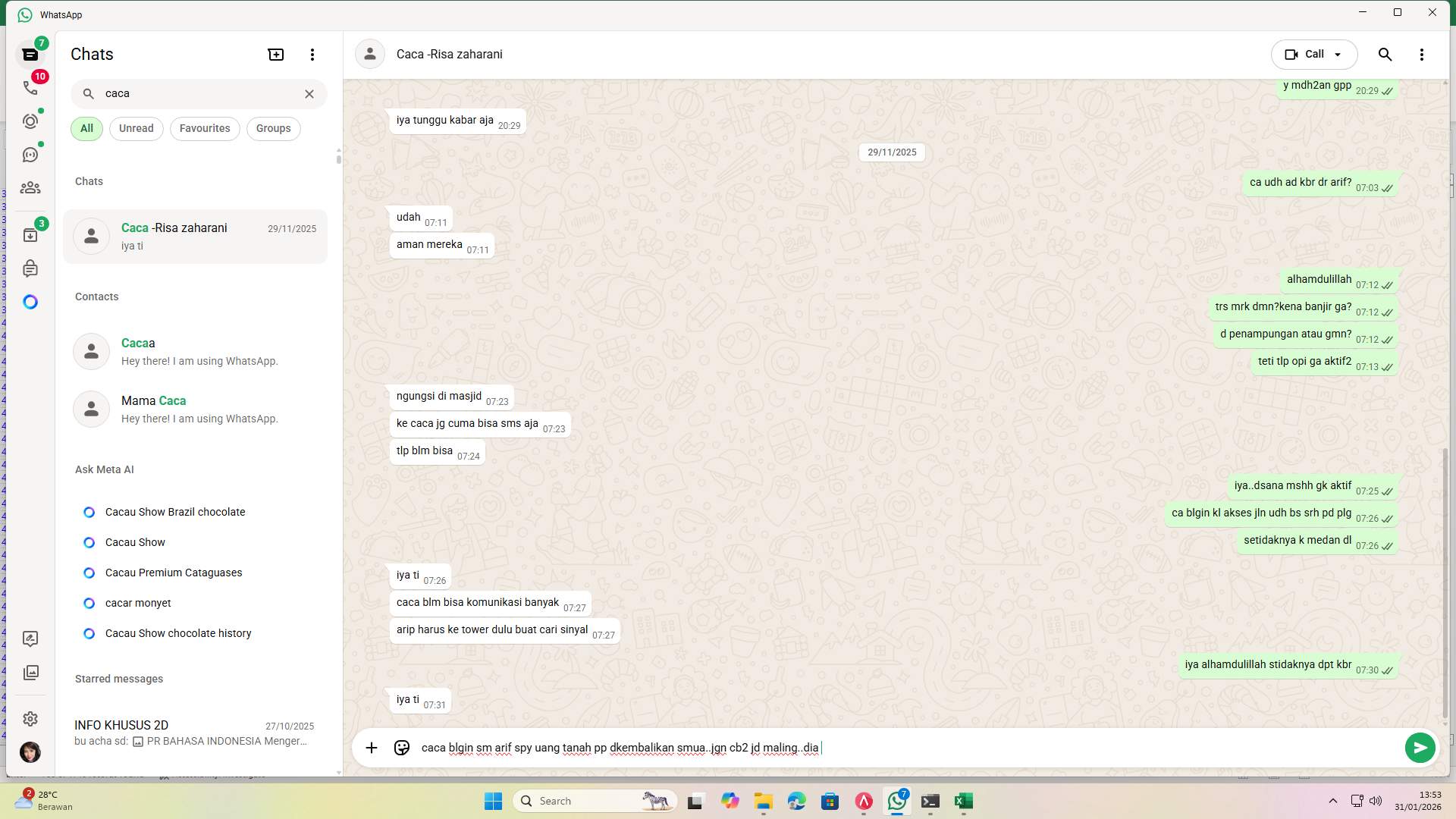
Task: Select the Communities icon in the sidebar
Action: [x=30, y=187]
